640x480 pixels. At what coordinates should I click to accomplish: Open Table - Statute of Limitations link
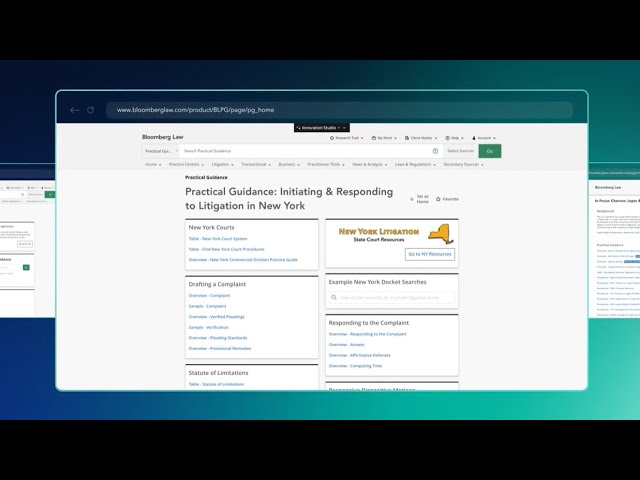pyautogui.click(x=216, y=384)
